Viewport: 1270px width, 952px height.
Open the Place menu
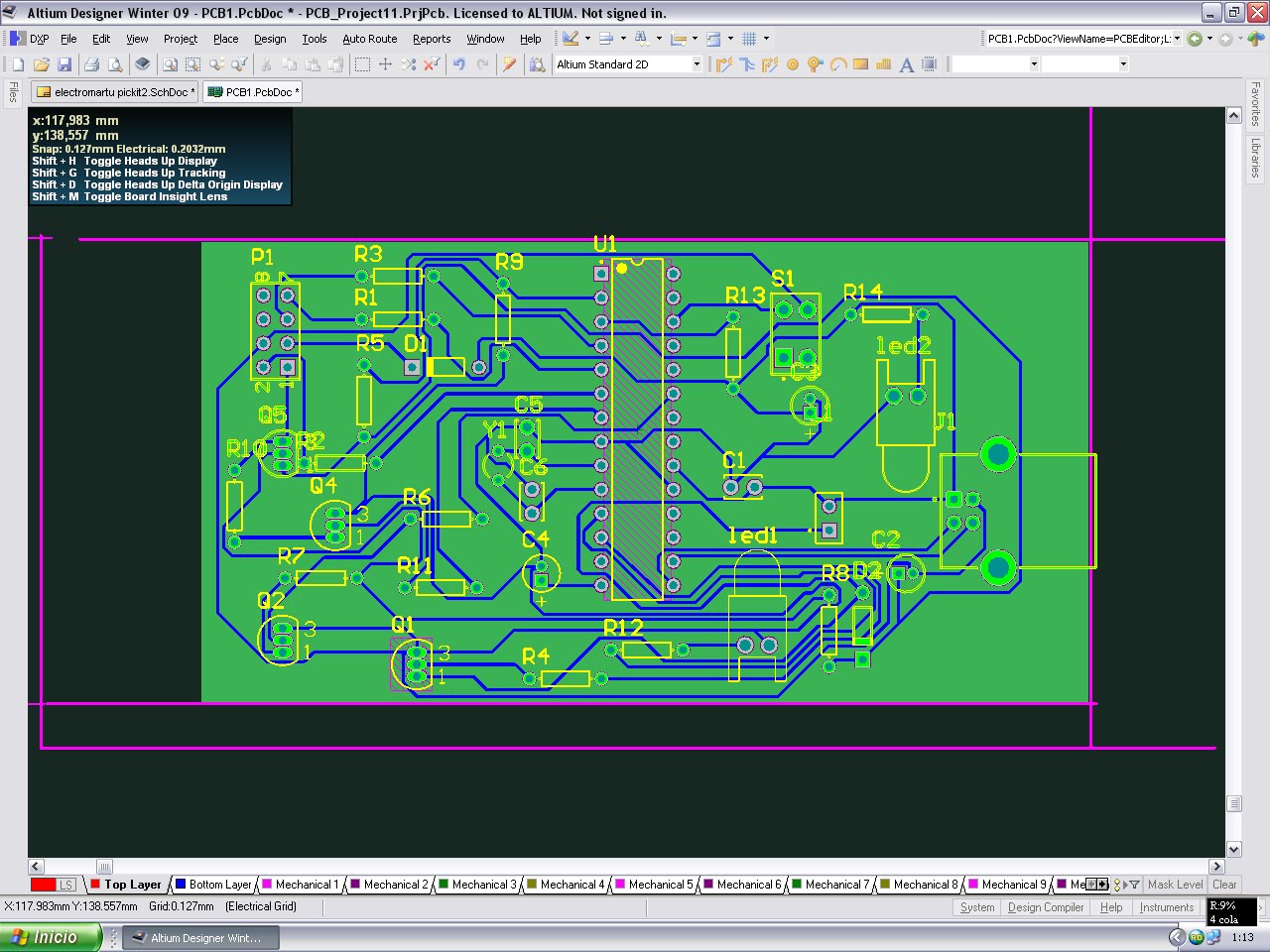pyautogui.click(x=226, y=39)
